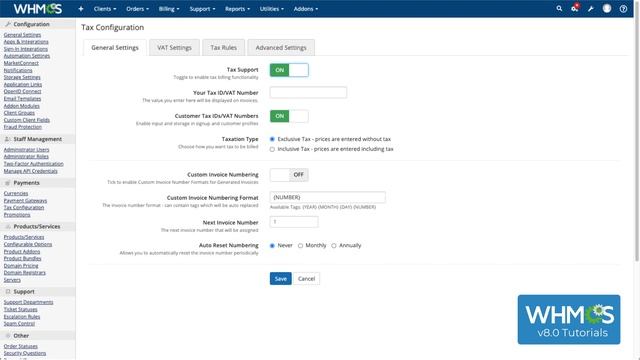This screenshot has height=360, width=640.
Task: Choose Annually for Auto Reset Numbering
Action: click(334, 246)
